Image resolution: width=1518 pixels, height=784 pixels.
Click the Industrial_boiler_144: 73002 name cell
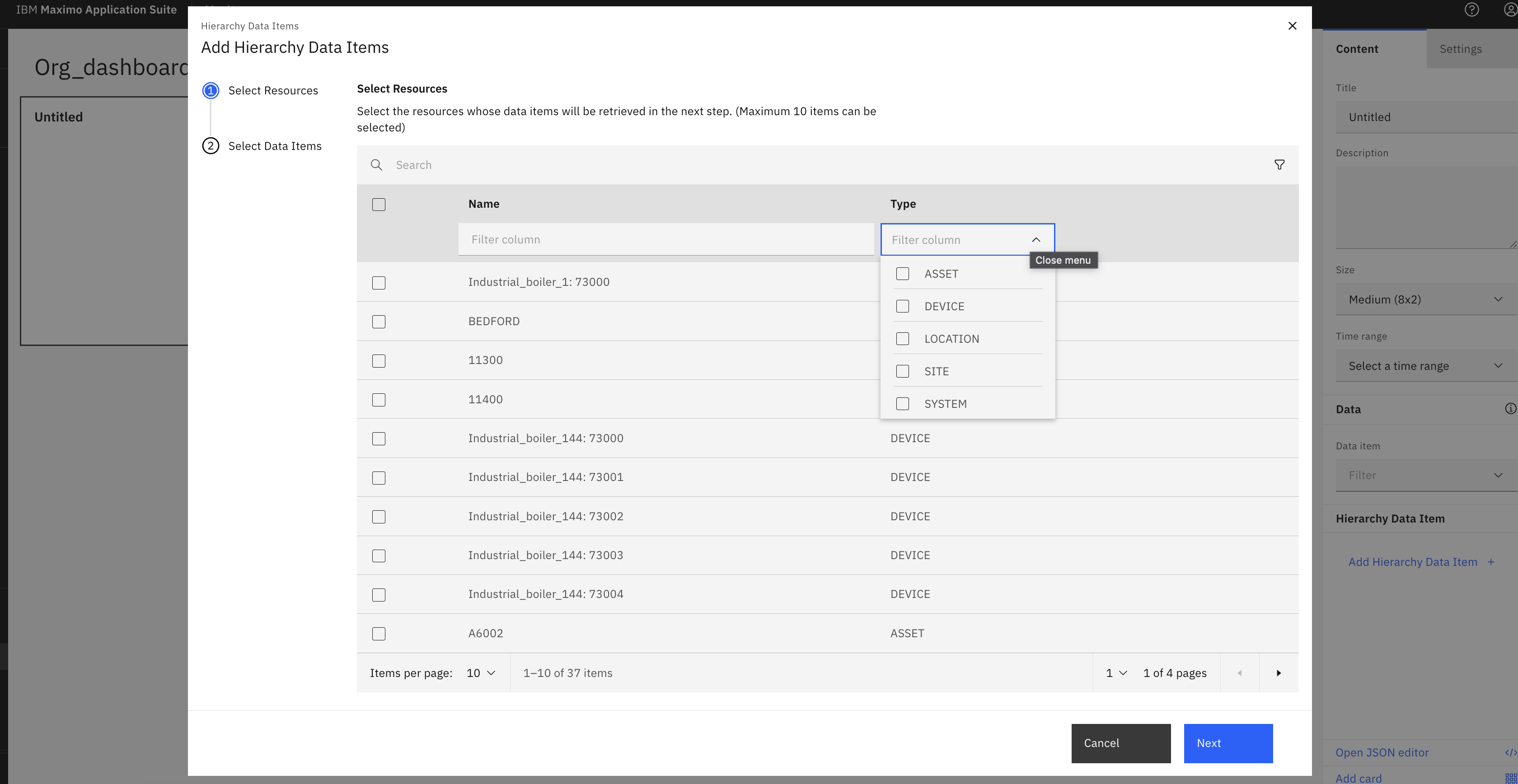(x=546, y=517)
